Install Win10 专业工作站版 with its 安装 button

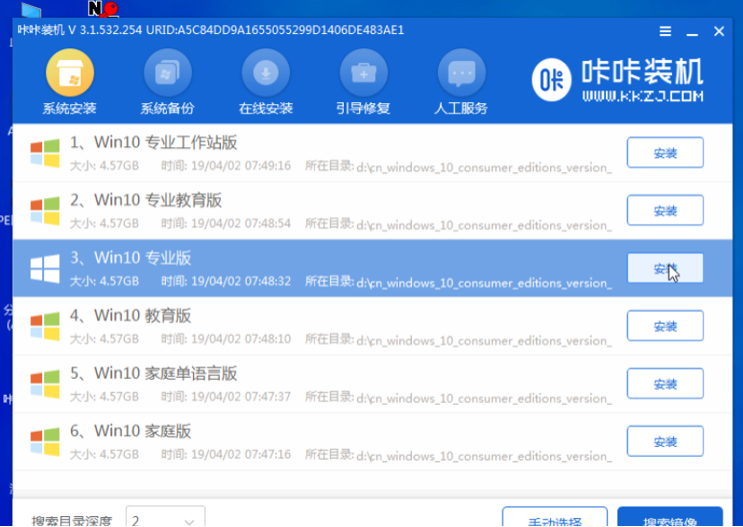(665, 153)
